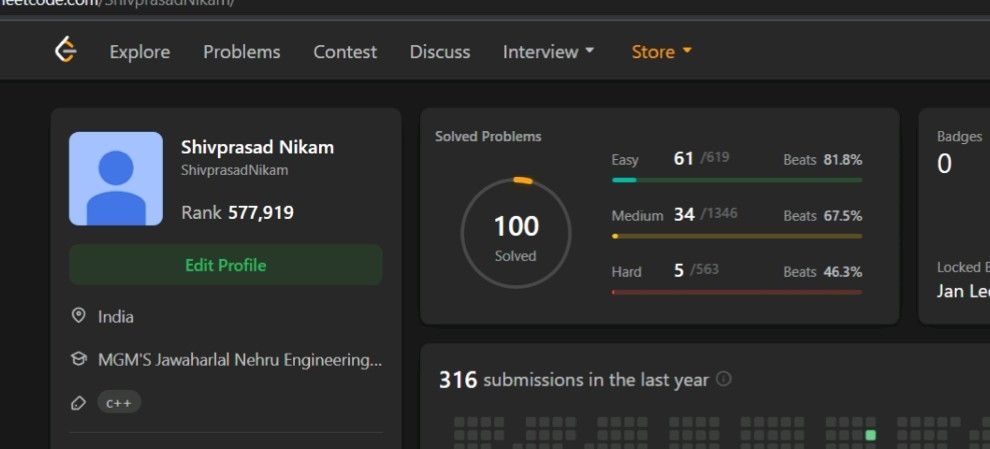This screenshot has width=990, height=449.
Task: Click the Medium problems progress bar
Action: click(736, 236)
